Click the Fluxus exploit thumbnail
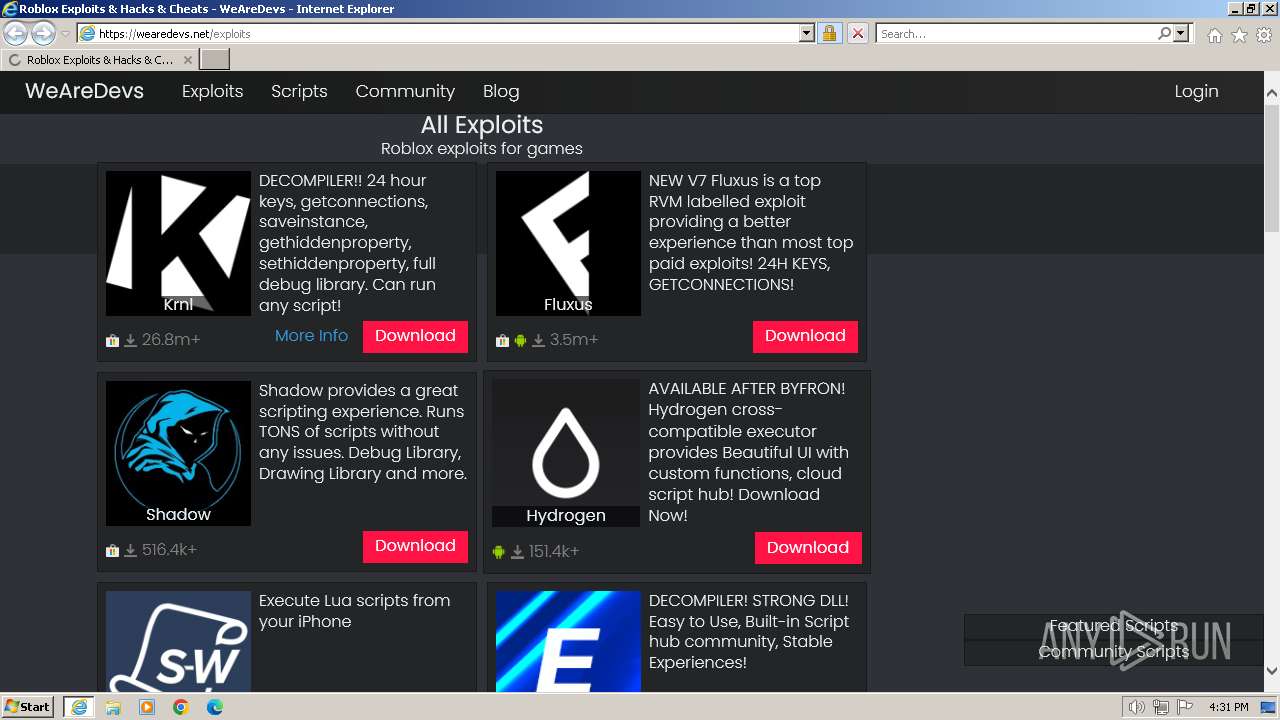 point(568,243)
